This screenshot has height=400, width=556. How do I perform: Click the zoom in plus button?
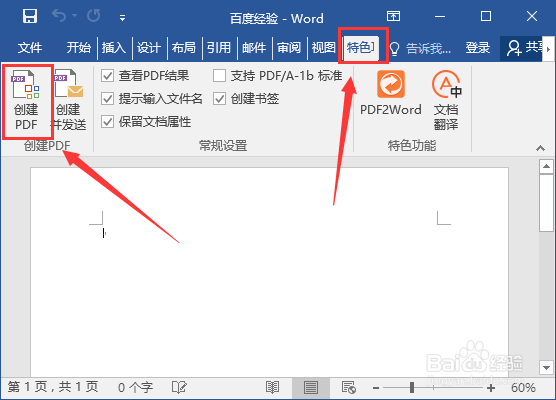[x=491, y=388]
